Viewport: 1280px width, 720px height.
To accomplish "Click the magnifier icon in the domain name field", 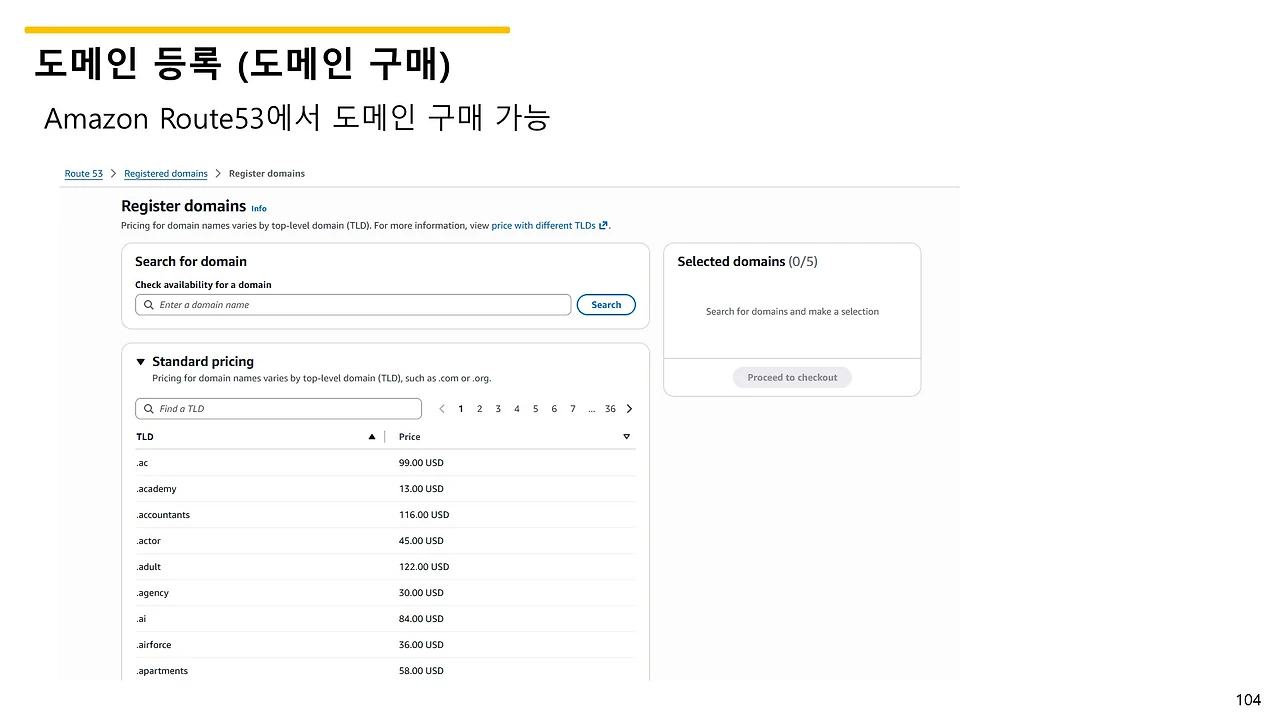I will [x=148, y=304].
